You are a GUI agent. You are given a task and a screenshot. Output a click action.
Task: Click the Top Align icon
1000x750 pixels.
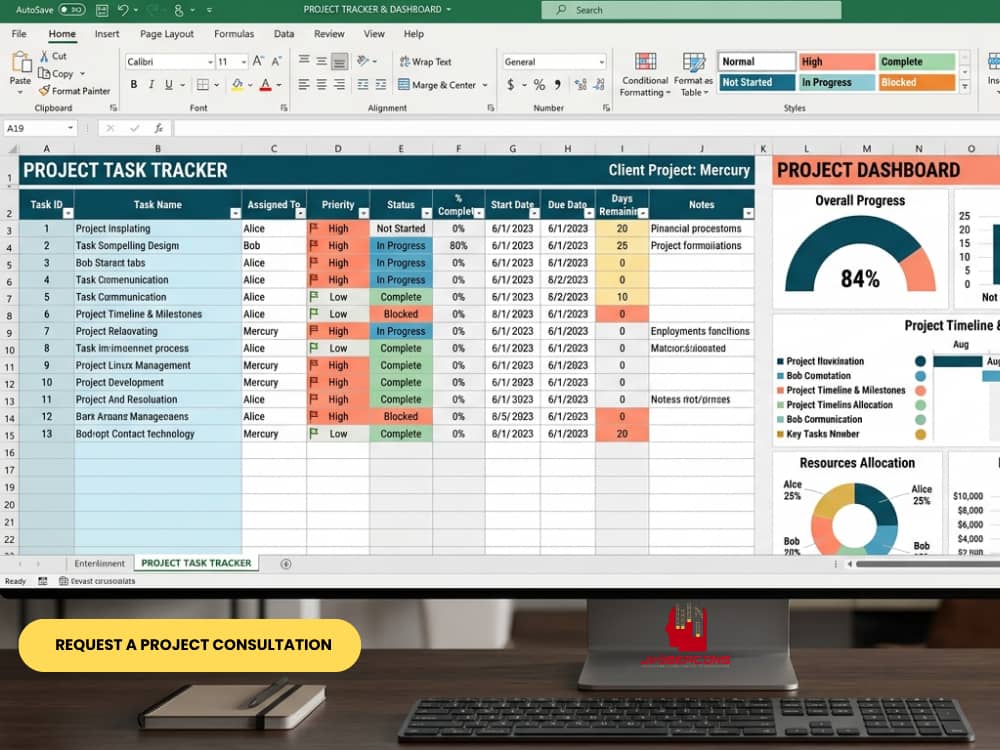pyautogui.click(x=304, y=61)
